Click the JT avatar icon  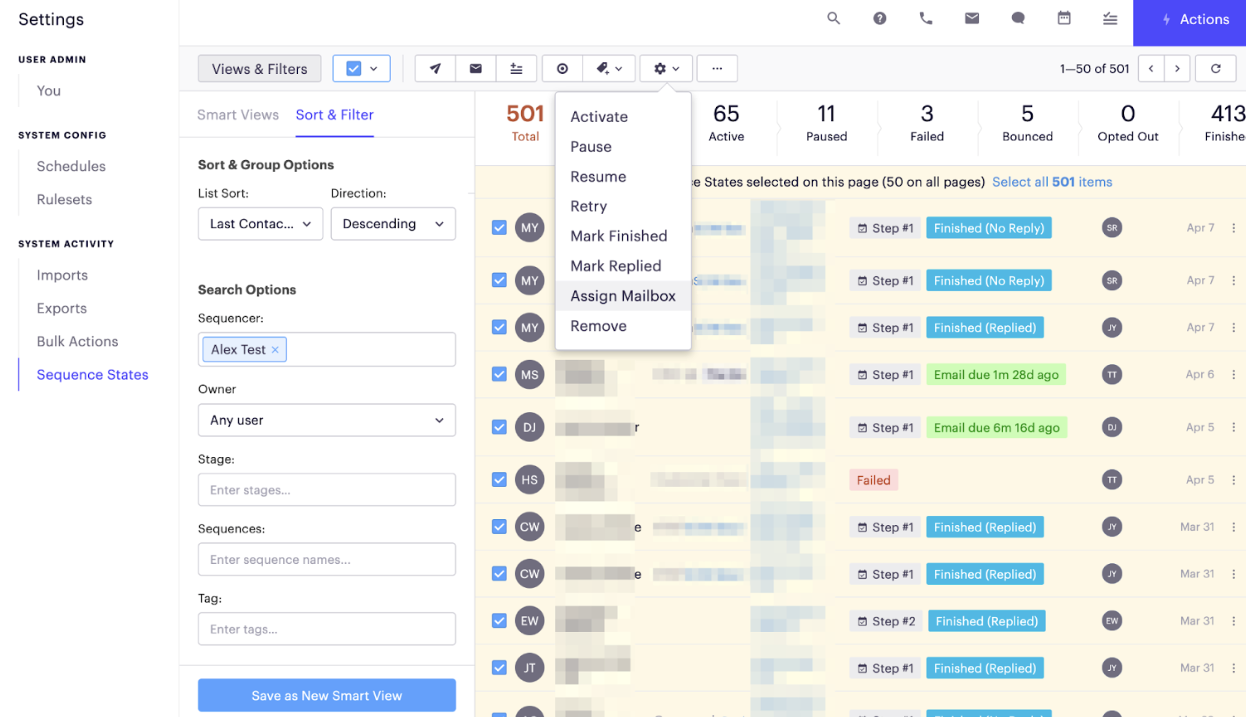point(530,668)
